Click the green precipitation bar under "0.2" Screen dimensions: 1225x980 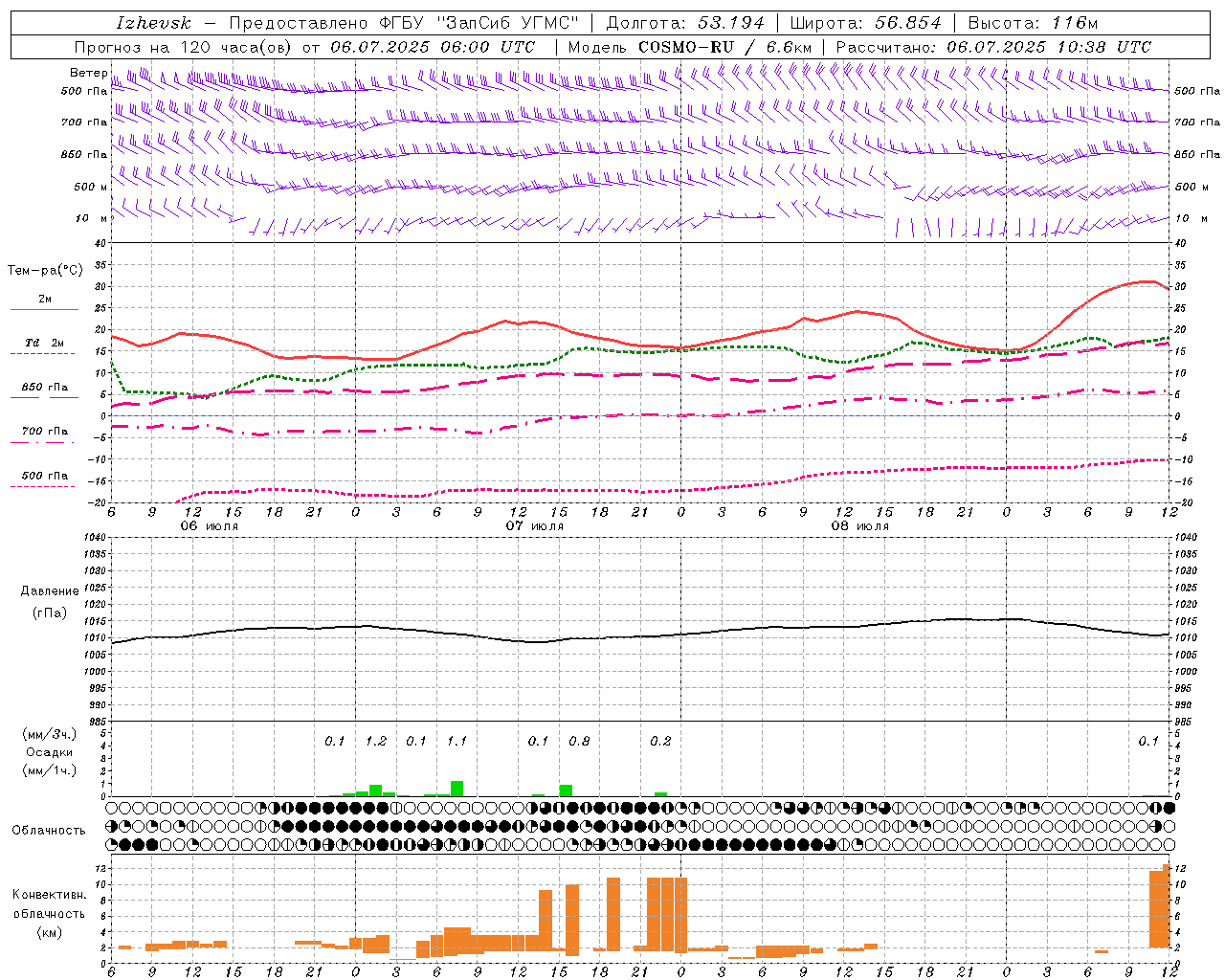click(x=660, y=794)
